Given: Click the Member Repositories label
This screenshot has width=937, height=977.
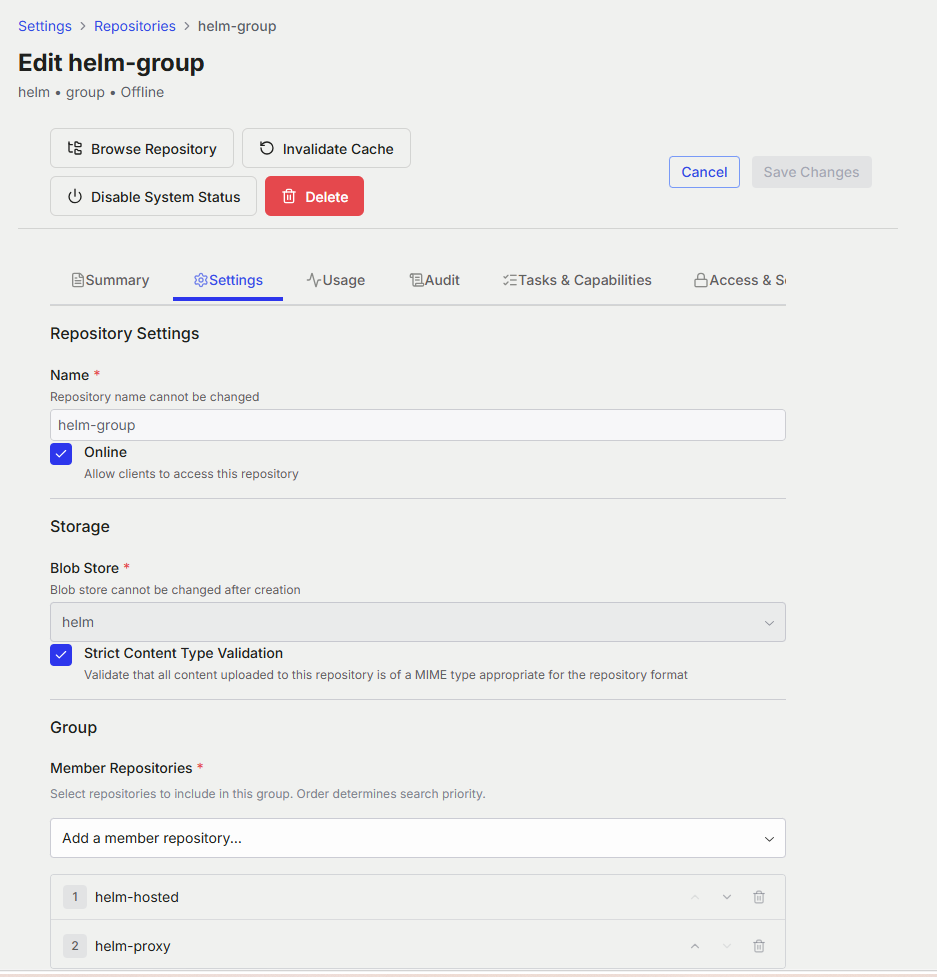Looking at the screenshot, I should click(121, 768).
